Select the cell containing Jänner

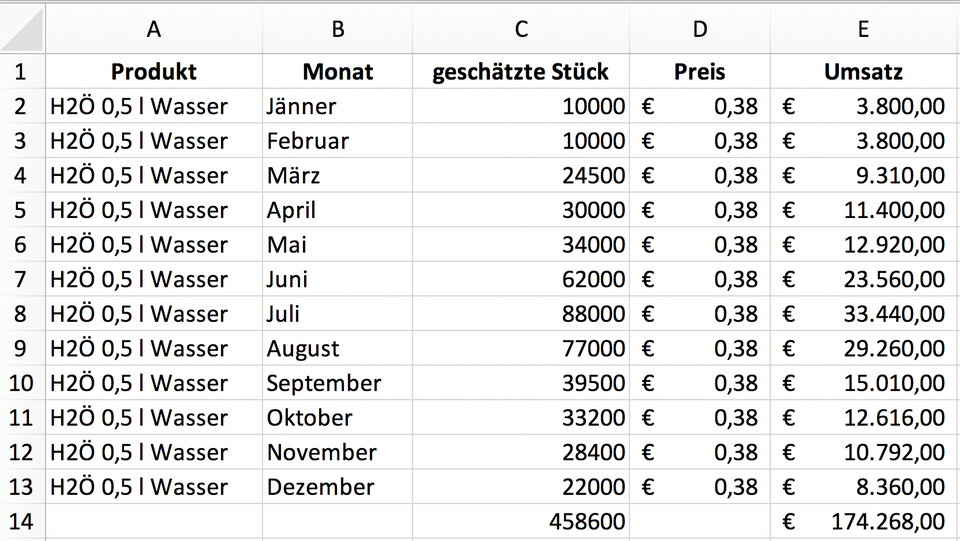[x=337, y=106]
